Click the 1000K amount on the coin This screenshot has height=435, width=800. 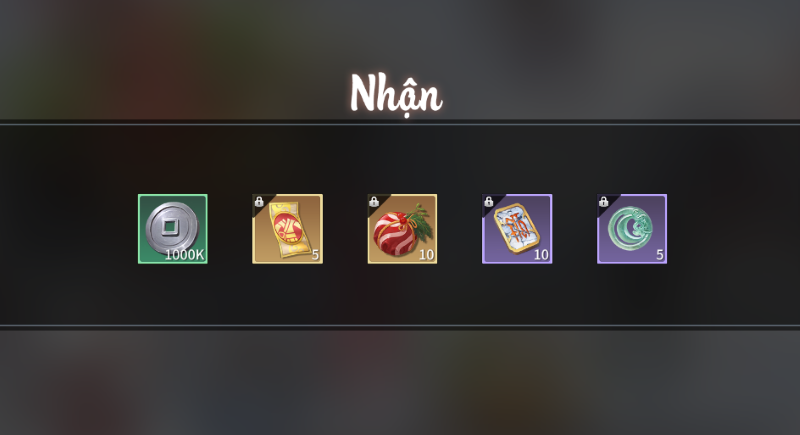(184, 254)
